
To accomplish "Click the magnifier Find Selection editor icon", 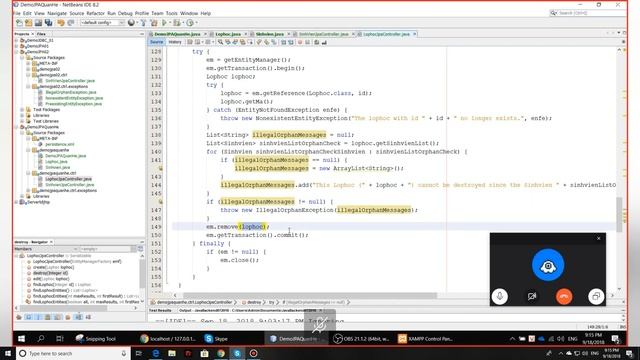I will pos(220,42).
